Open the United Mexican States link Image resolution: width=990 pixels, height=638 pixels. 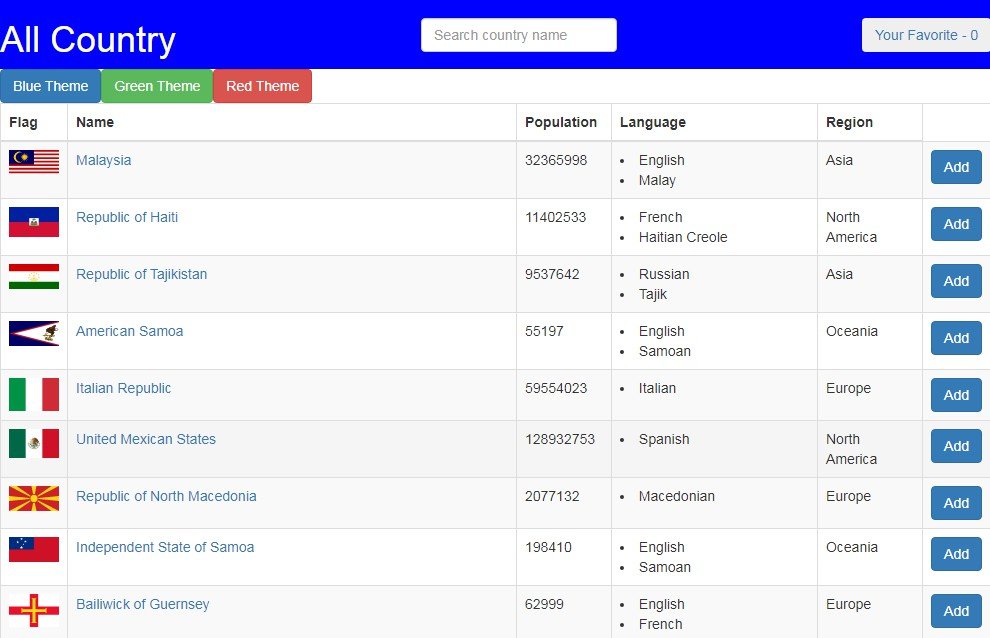pos(146,439)
